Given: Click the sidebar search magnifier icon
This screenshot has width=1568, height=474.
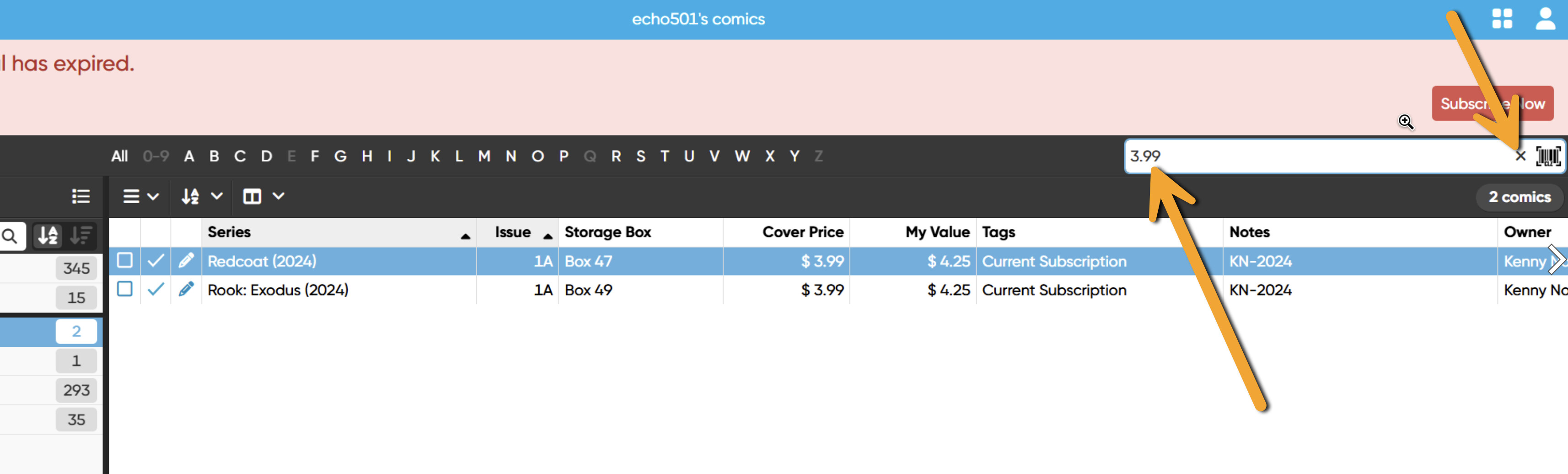Looking at the screenshot, I should (x=11, y=236).
